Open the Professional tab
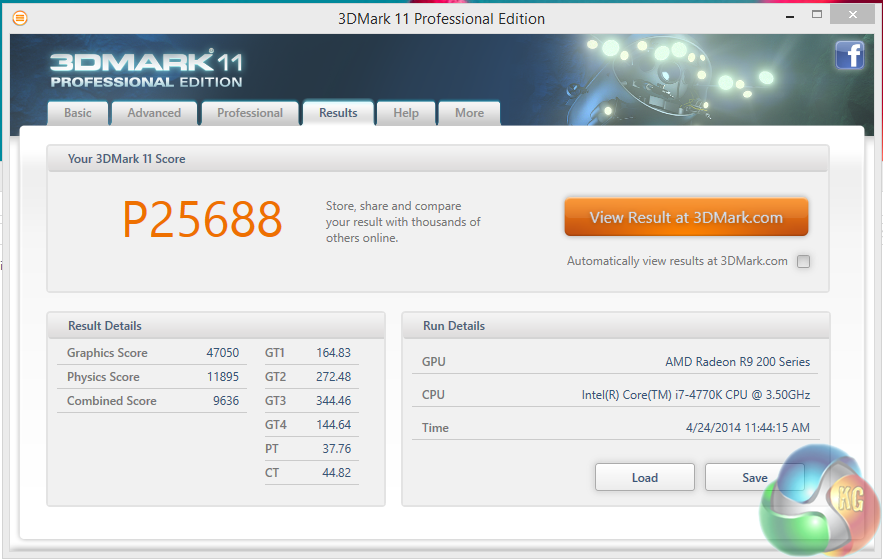 [250, 113]
